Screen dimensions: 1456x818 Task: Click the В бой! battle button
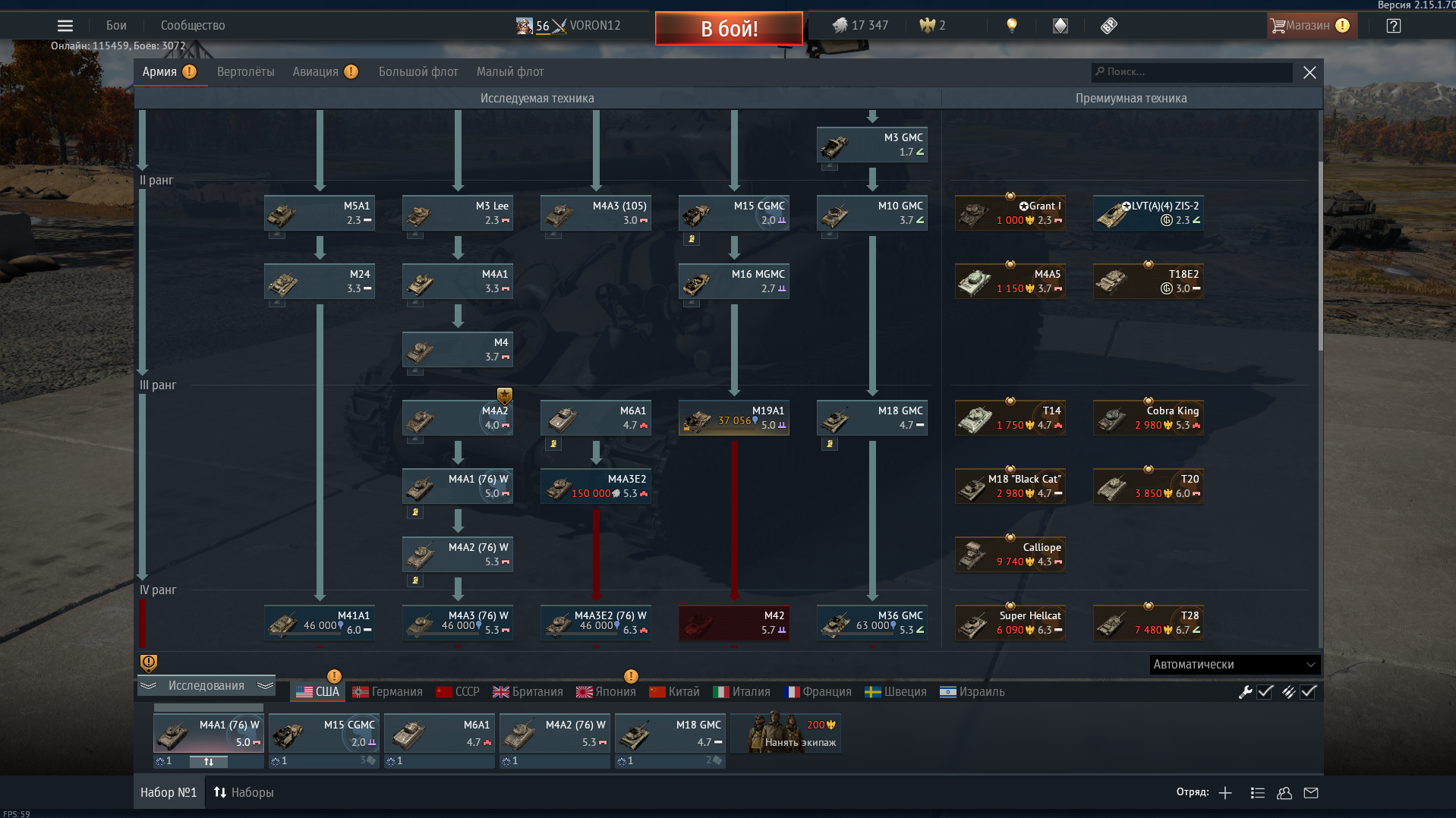pyautogui.click(x=729, y=29)
